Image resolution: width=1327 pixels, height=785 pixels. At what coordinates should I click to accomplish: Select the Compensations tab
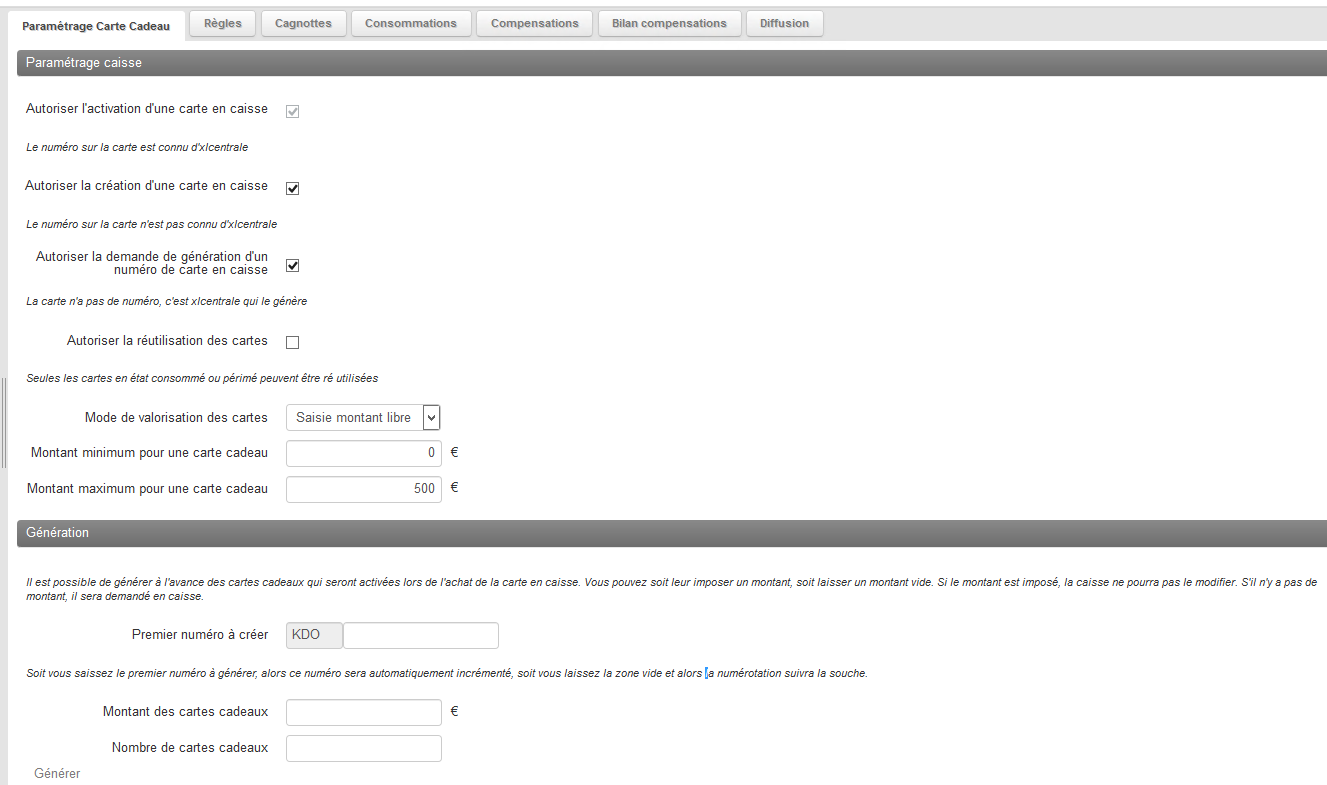click(535, 23)
